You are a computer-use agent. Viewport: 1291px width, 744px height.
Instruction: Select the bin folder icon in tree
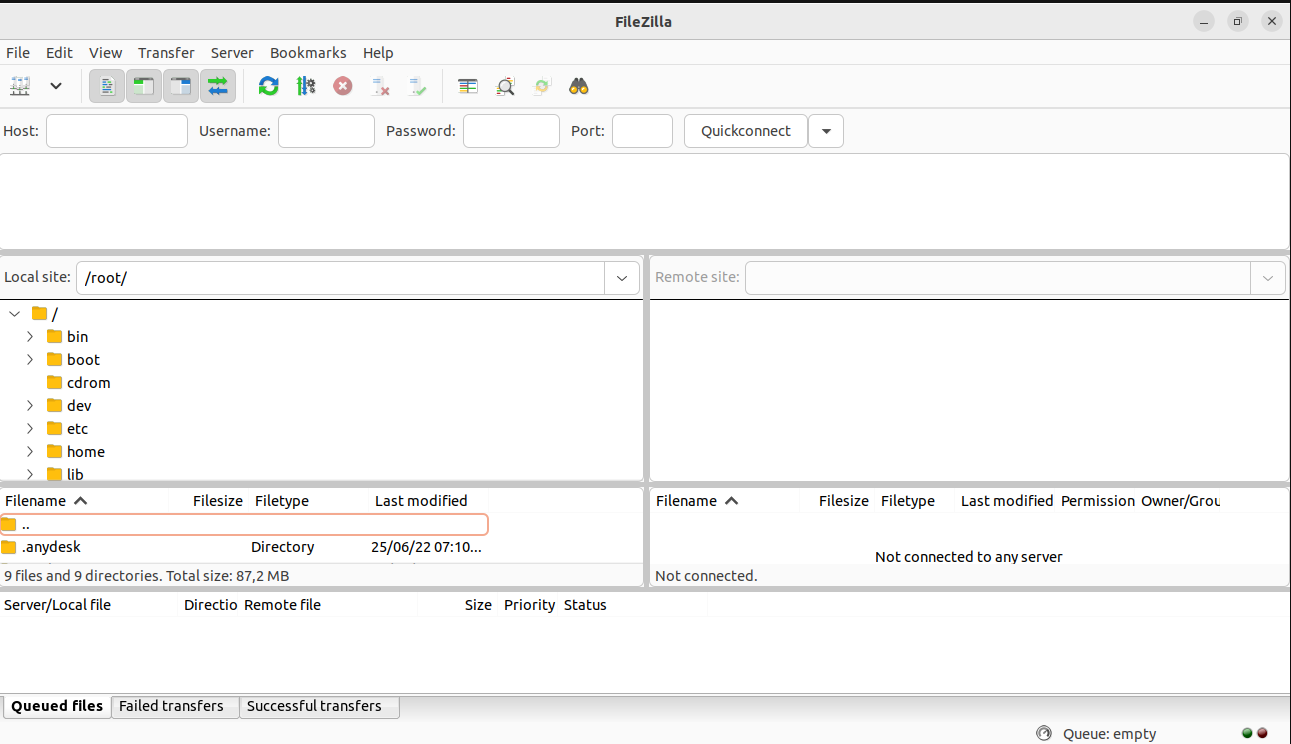point(55,336)
